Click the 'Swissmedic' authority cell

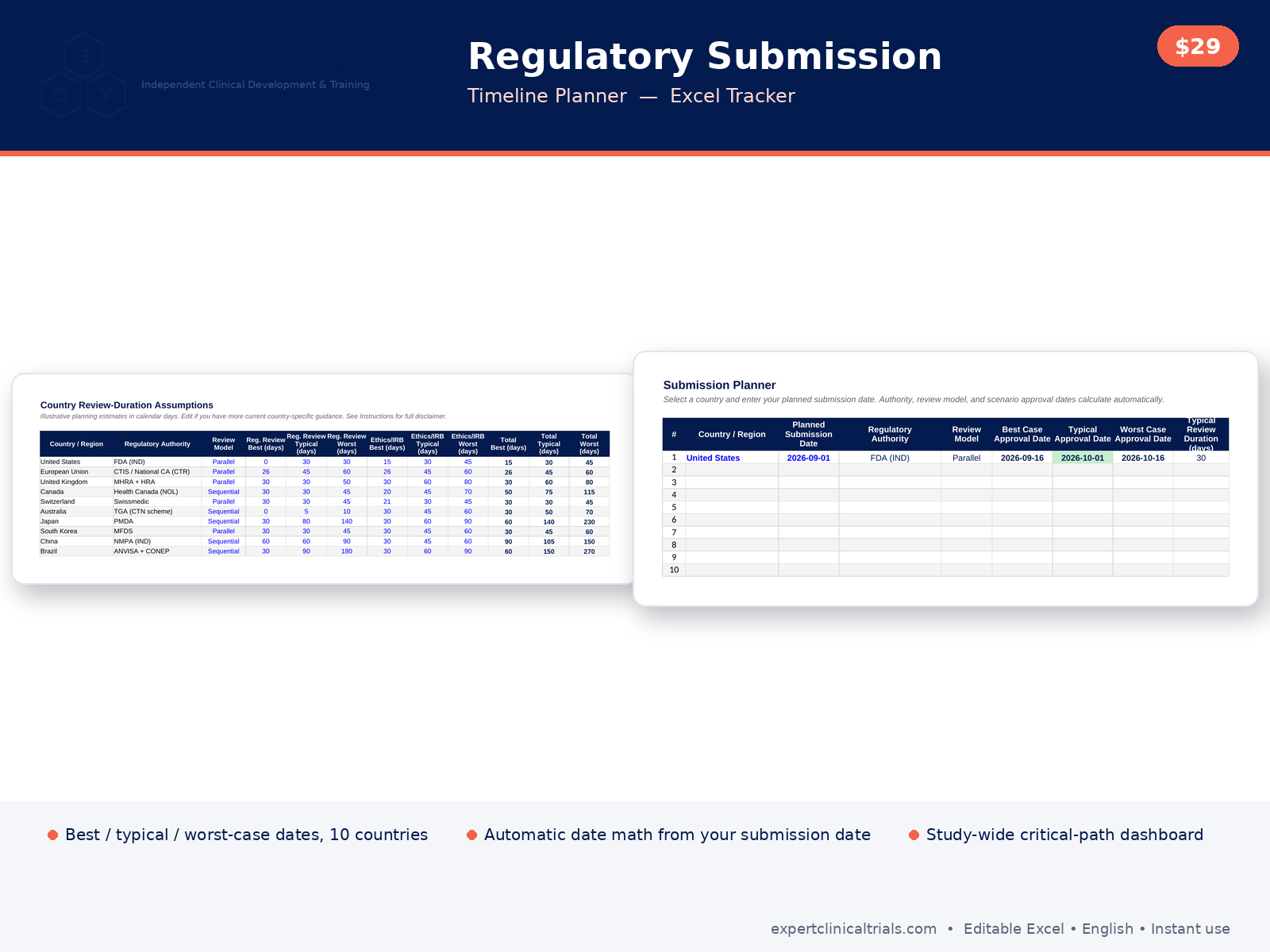157,501
